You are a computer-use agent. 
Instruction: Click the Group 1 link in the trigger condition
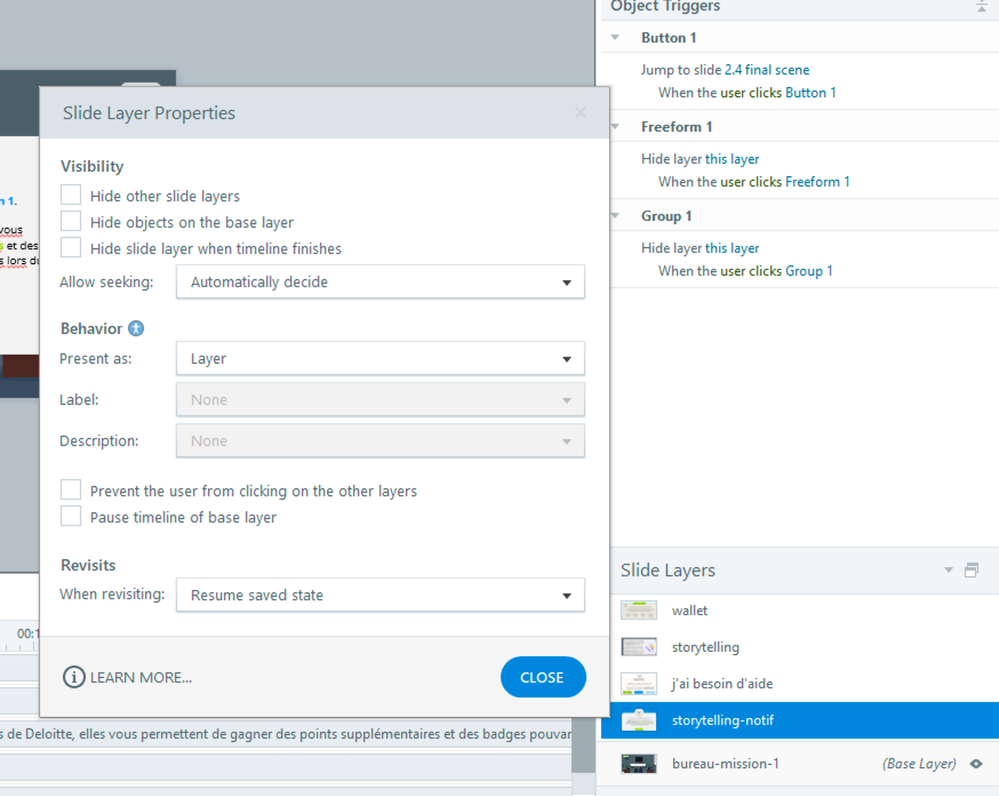[809, 271]
